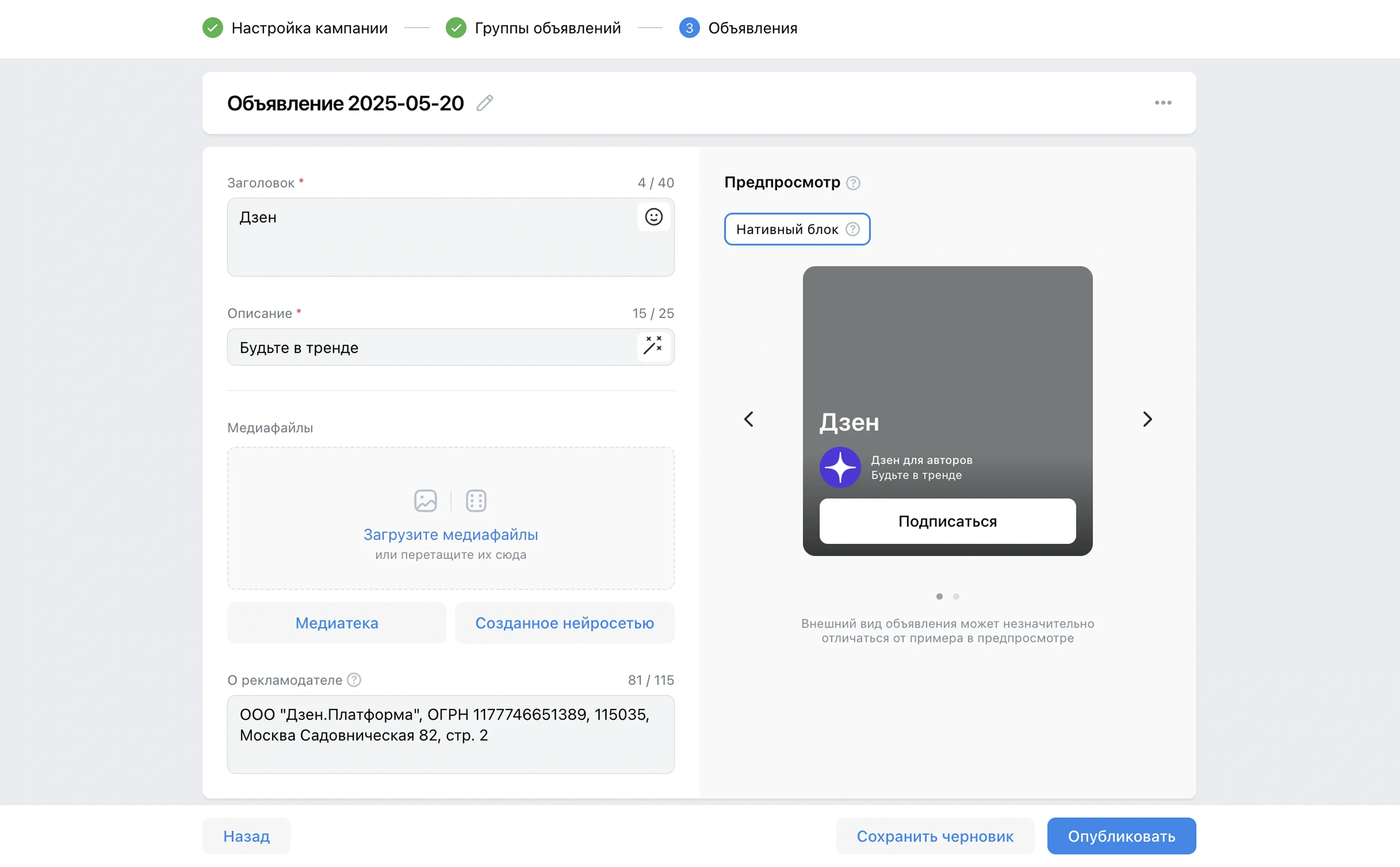Click the ad title Объявление 2025-05-20
The width and height of the screenshot is (1400, 867).
point(345,103)
